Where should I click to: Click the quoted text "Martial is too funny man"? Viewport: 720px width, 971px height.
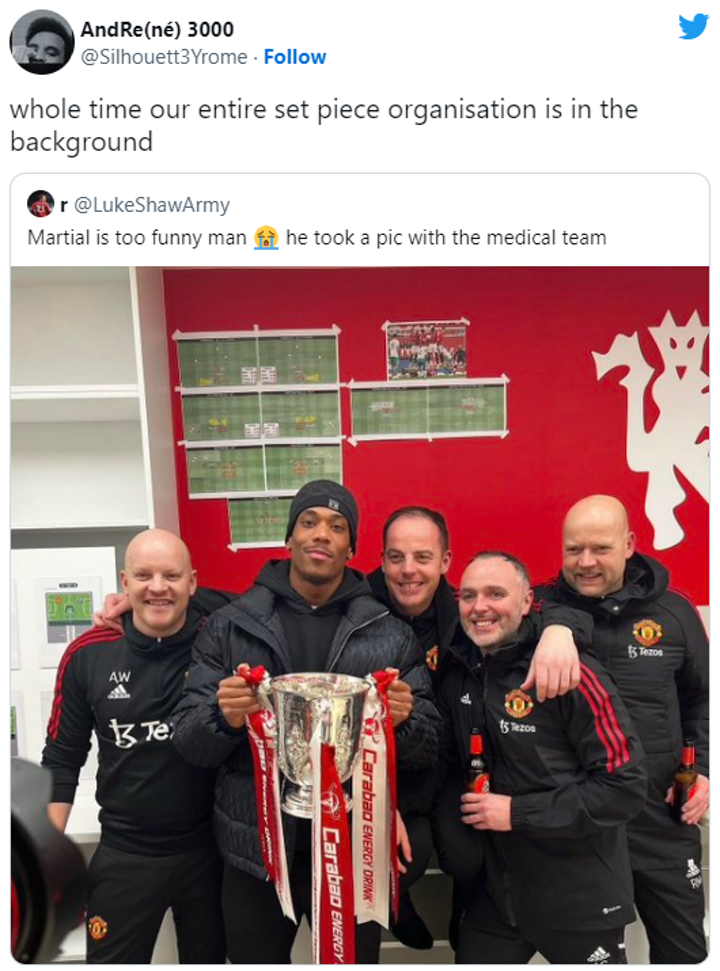pos(137,237)
